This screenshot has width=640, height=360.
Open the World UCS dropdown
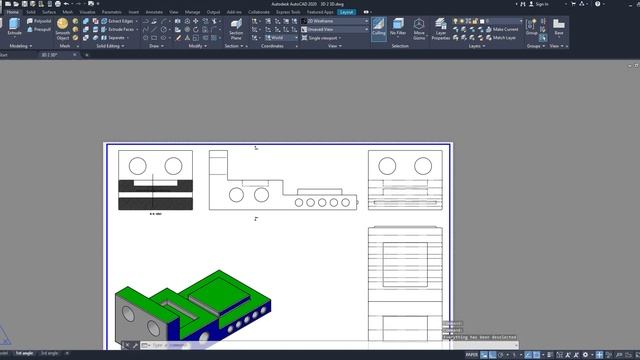282,38
